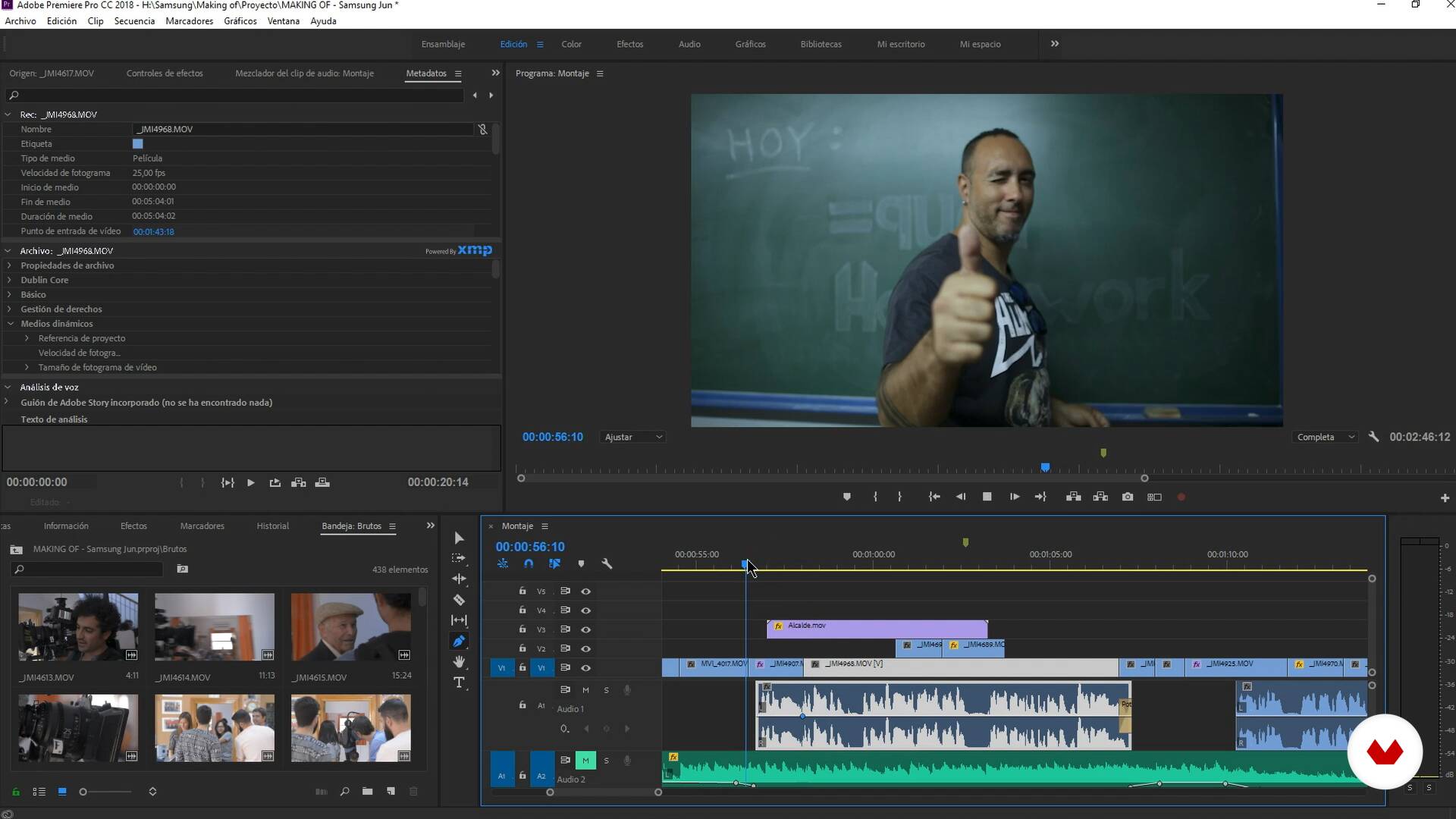Screen dimensions: 1456x819
Task: Click the Export Frame camera icon
Action: point(1128,497)
